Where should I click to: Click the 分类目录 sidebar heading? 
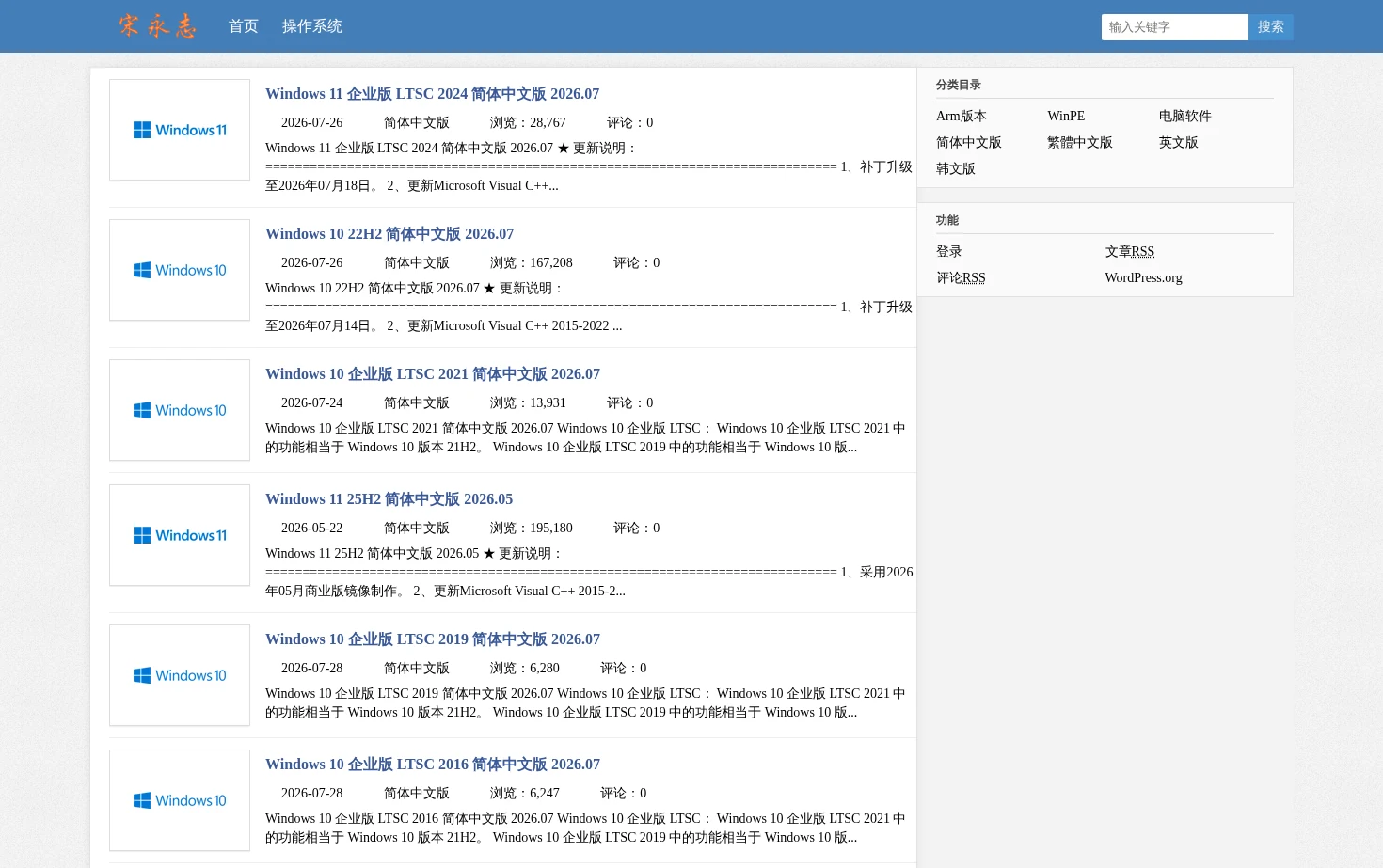pyautogui.click(x=959, y=85)
